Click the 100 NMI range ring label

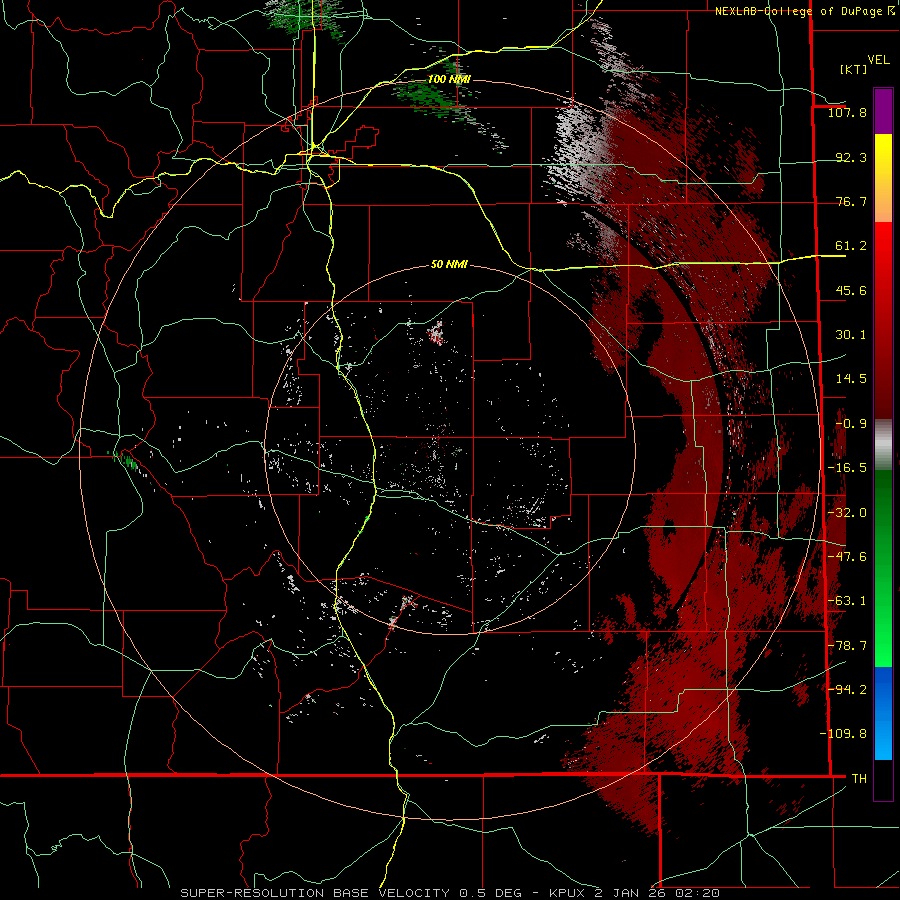449,79
